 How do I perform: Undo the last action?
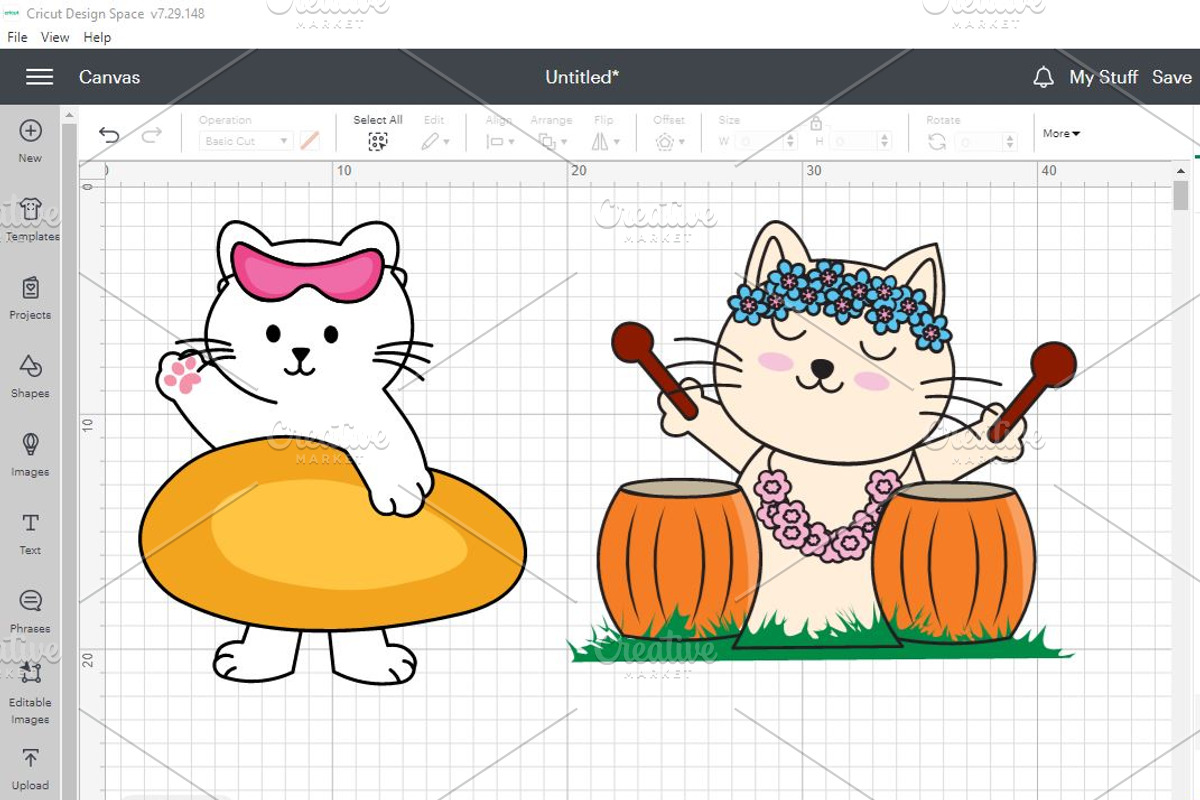coord(109,135)
